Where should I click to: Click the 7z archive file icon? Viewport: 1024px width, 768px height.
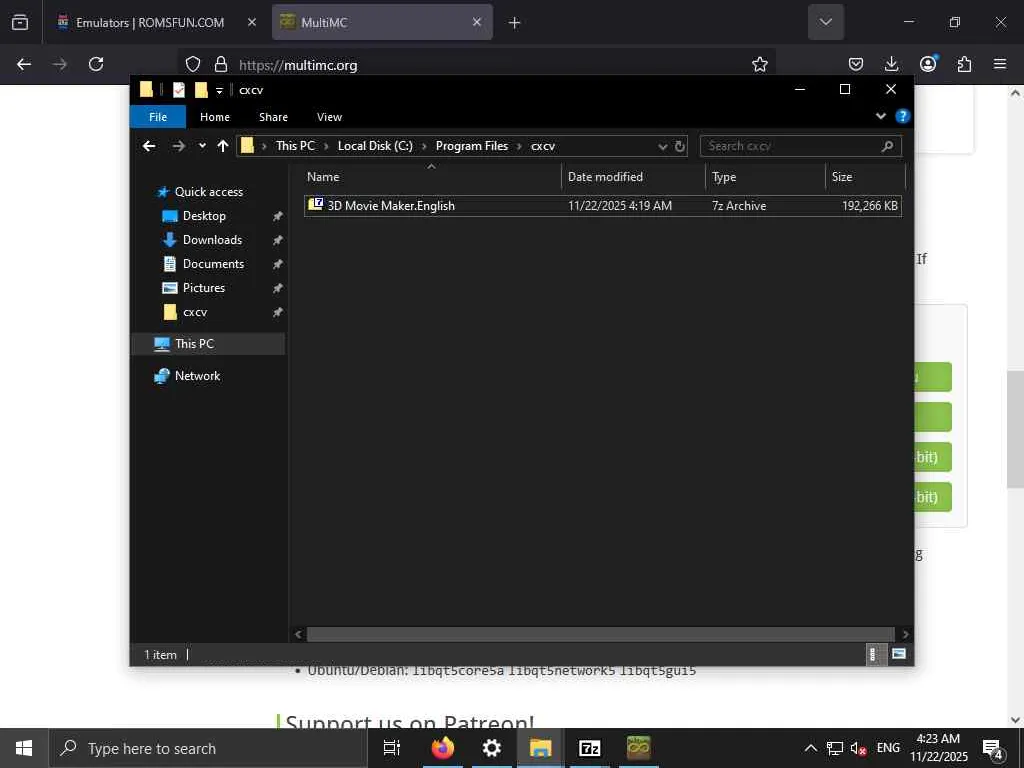[315, 204]
